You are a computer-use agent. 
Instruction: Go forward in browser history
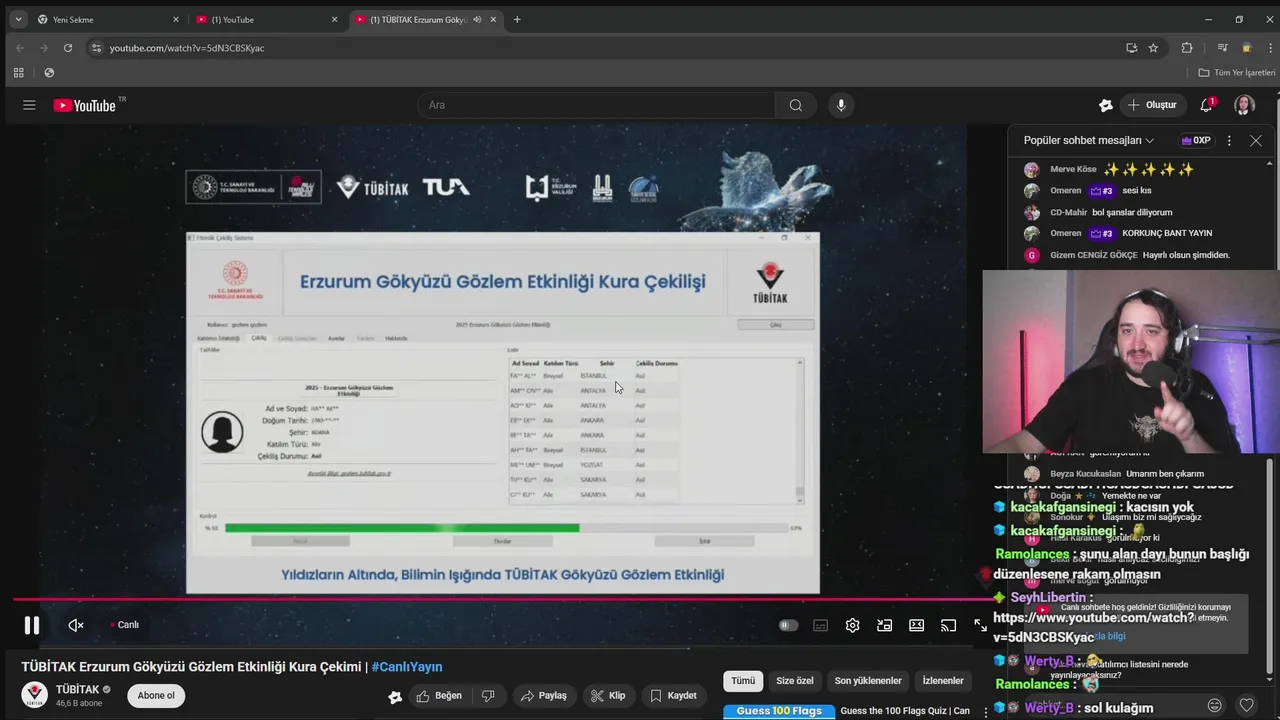[x=44, y=47]
